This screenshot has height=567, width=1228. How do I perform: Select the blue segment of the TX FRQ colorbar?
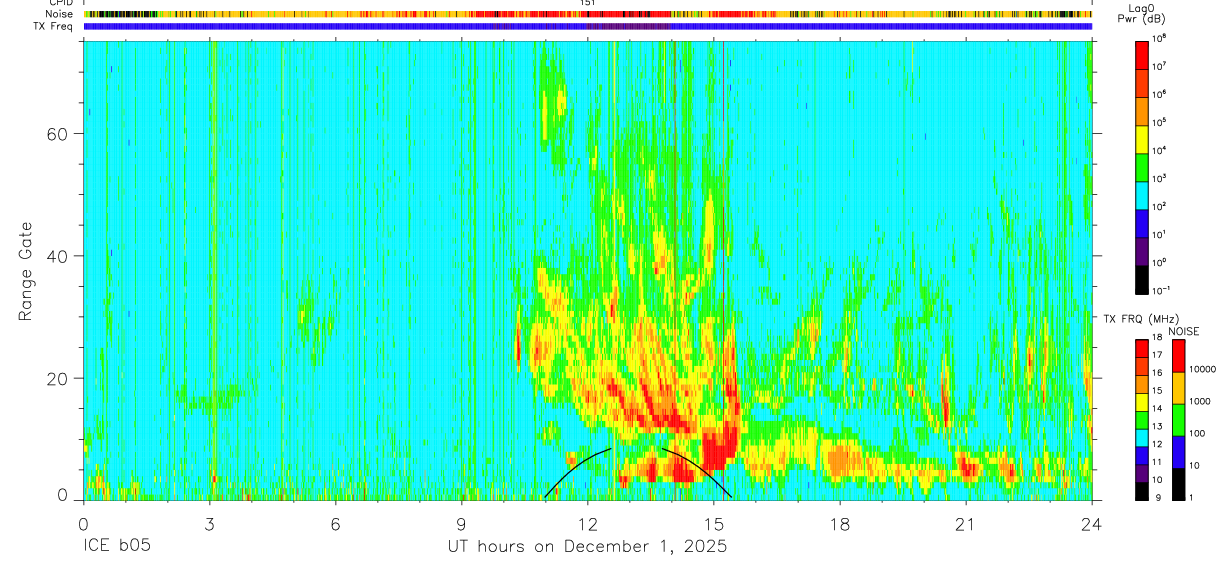[1142, 456]
